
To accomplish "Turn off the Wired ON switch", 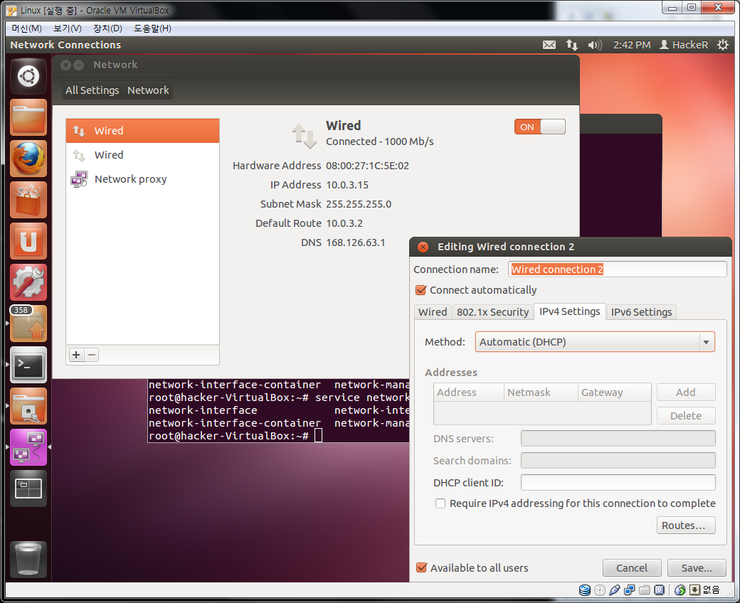I will (540, 126).
